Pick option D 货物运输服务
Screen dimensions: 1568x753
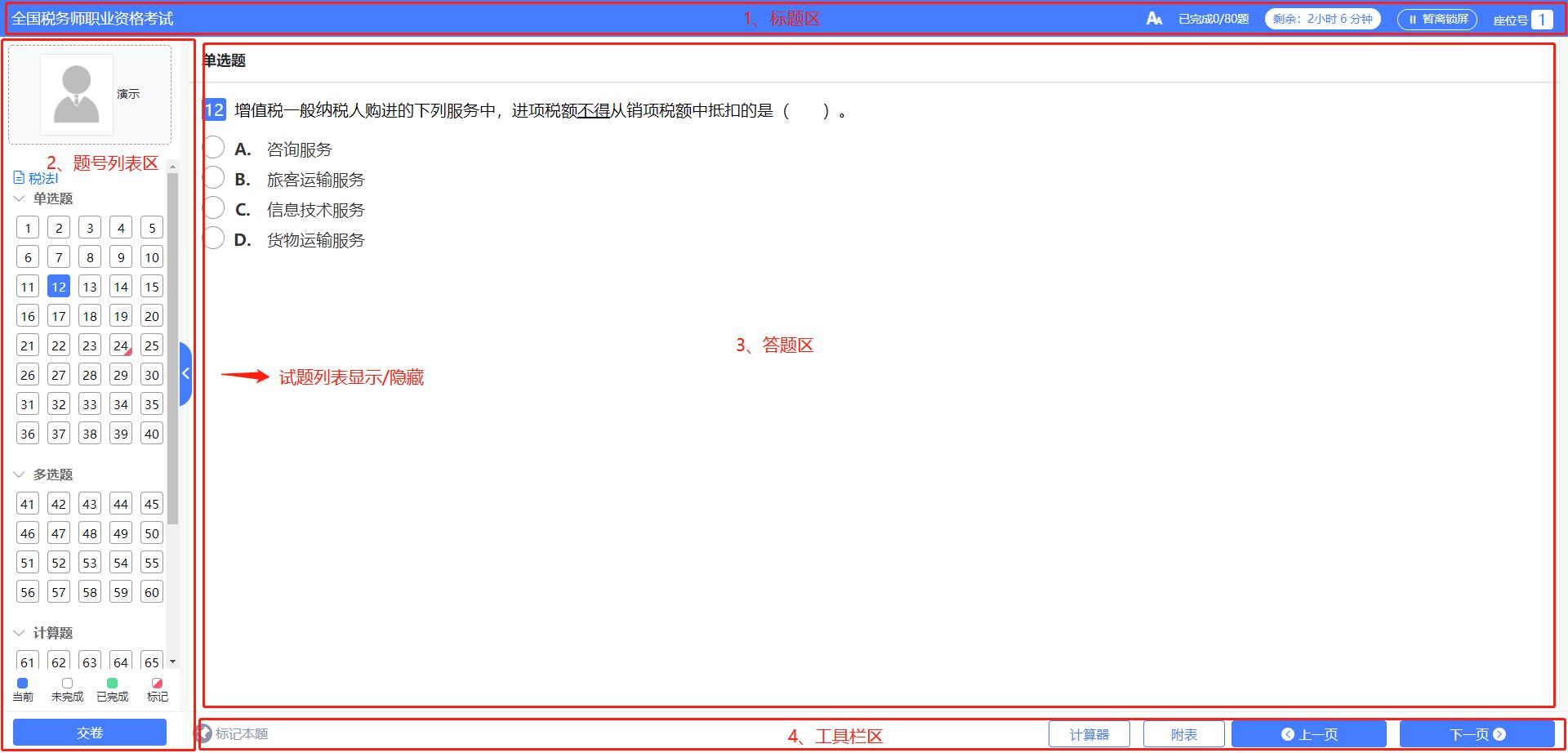coord(214,238)
